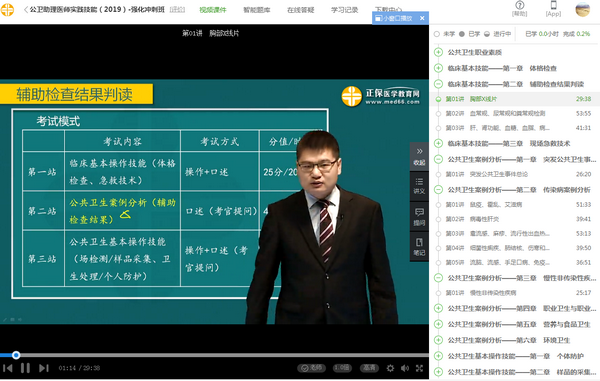Click the site logo in the header
Screen dimensions: 600x381
(x=7, y=9)
